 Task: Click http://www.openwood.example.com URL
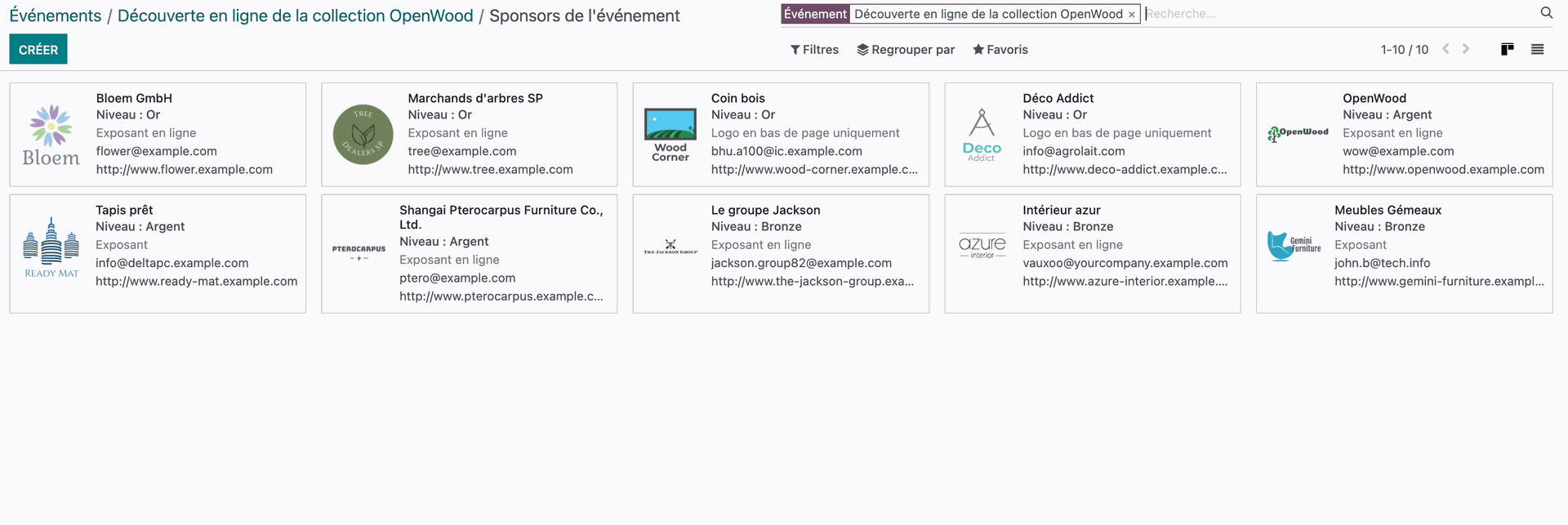point(1444,170)
